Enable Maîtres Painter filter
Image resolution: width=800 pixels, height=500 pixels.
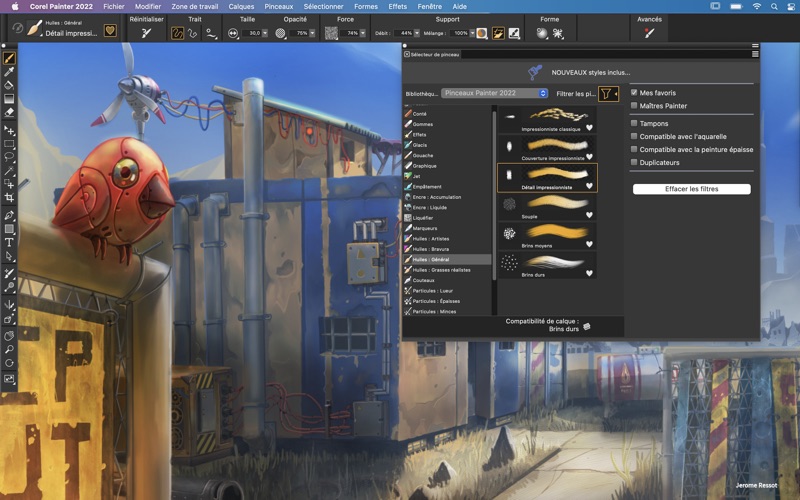click(634, 106)
